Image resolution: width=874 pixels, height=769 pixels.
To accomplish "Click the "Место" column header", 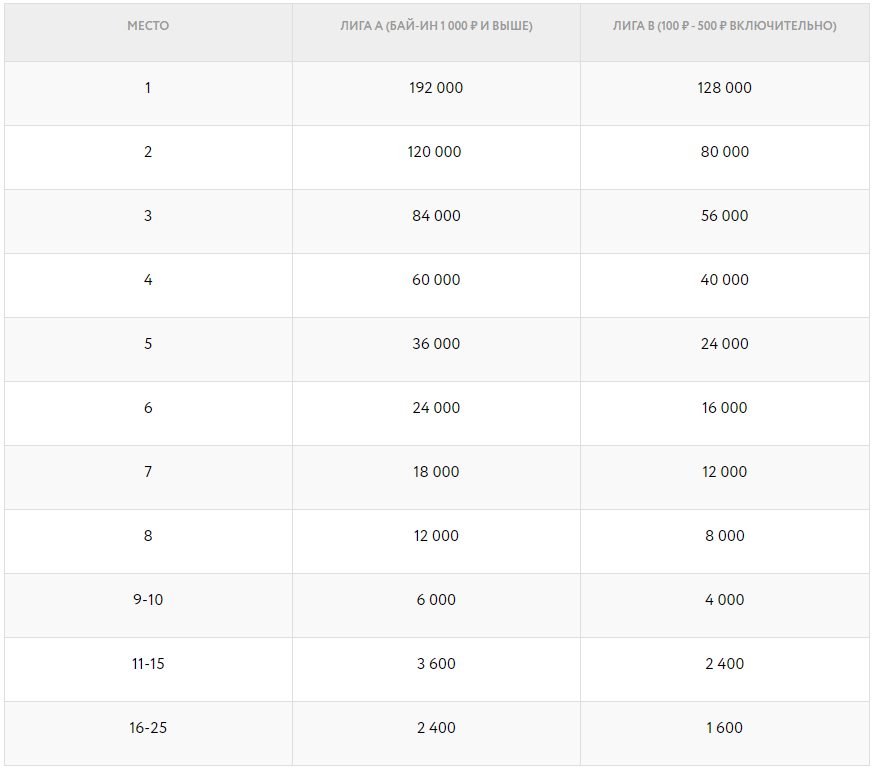I will [x=148, y=26].
